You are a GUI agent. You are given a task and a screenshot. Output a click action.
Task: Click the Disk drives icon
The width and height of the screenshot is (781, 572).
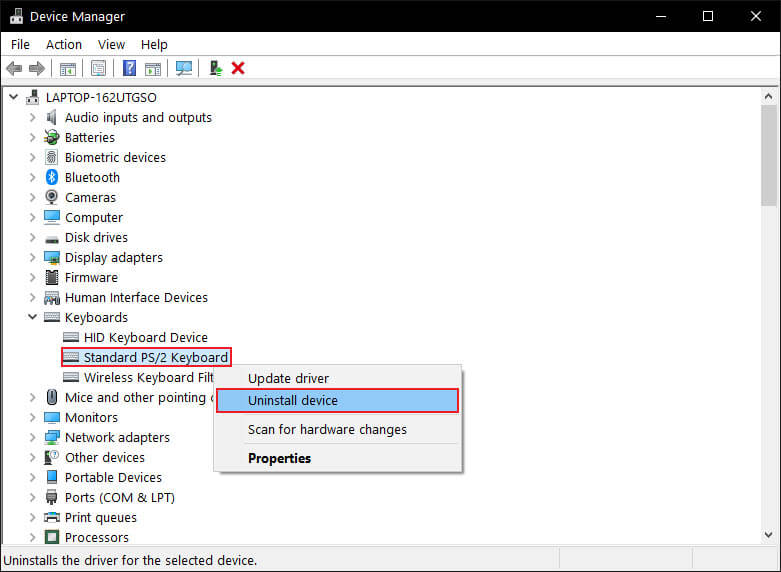pyautogui.click(x=52, y=239)
